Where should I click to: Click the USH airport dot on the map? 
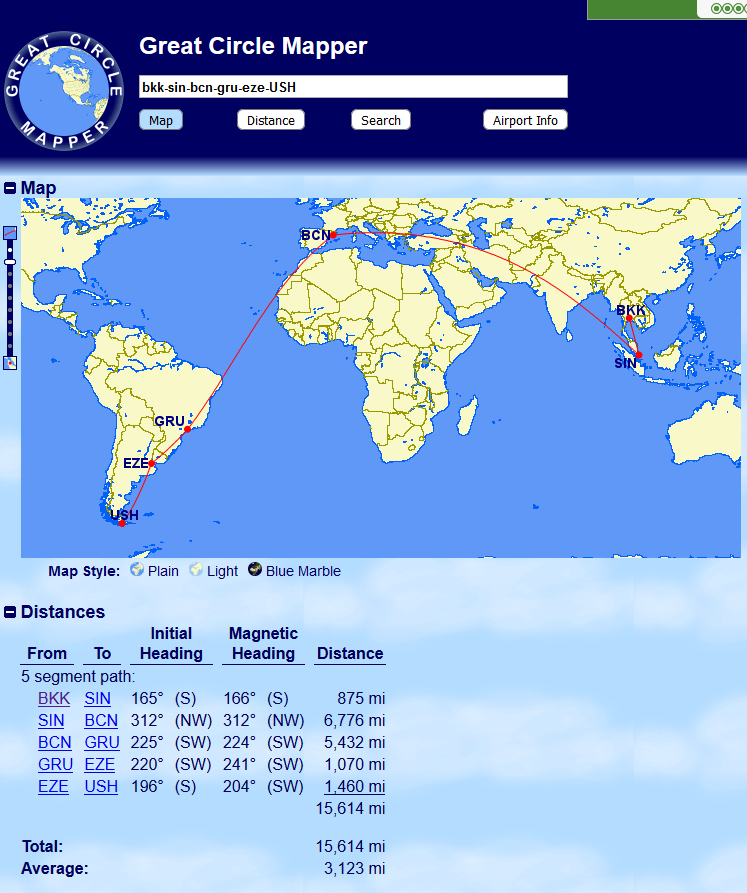pos(122,523)
